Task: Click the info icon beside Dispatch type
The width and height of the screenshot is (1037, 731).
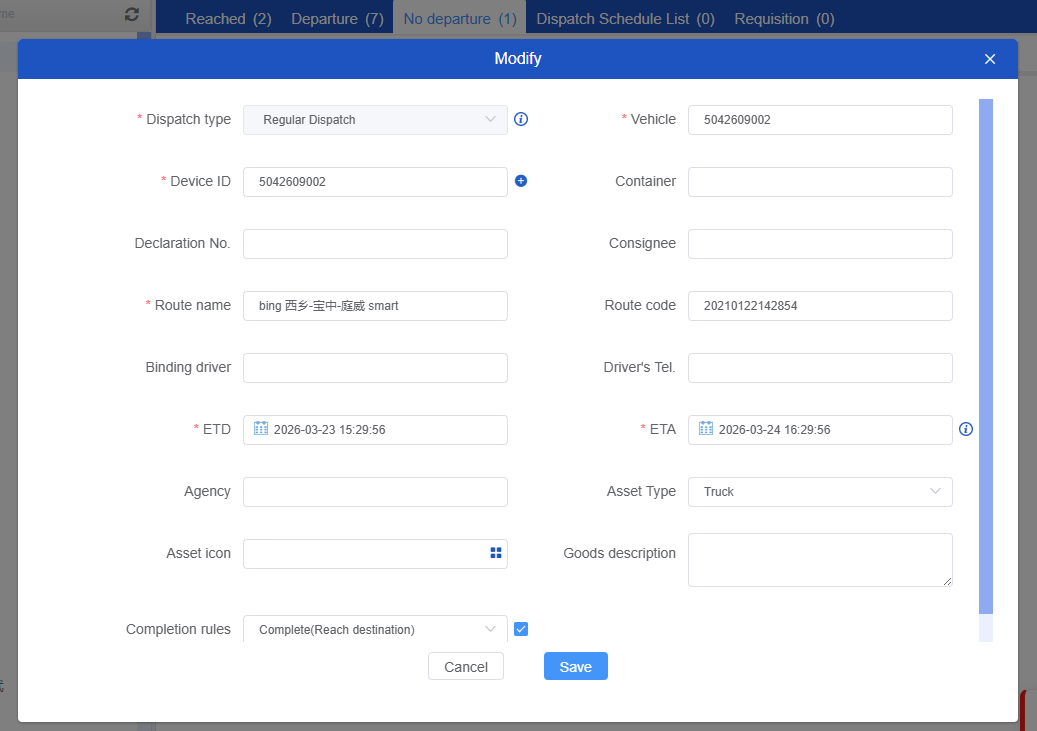Action: [521, 119]
